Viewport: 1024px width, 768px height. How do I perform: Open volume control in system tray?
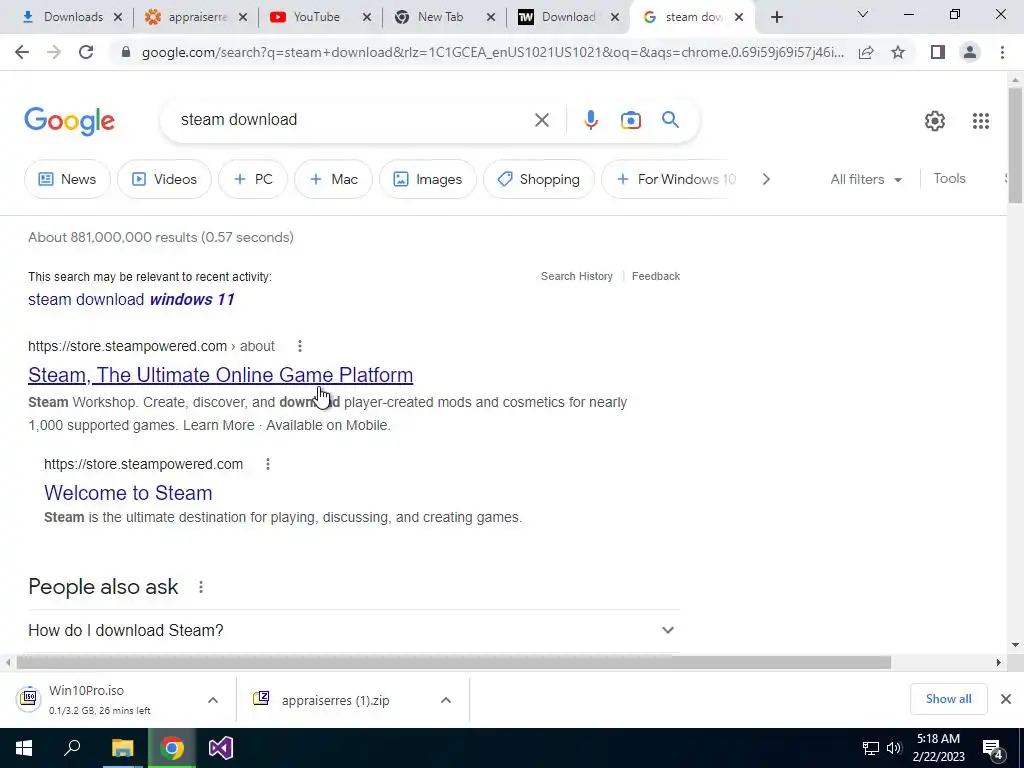click(894, 748)
